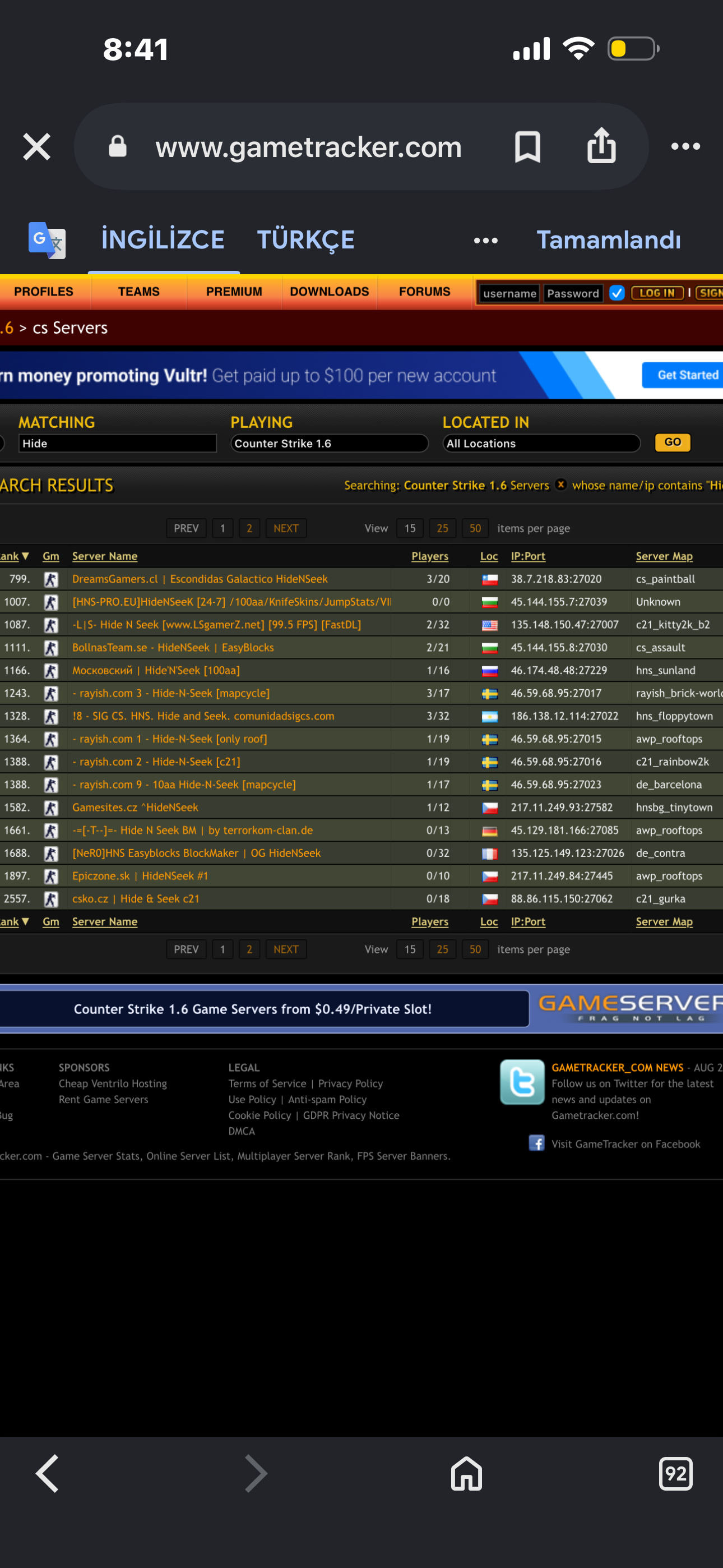The image size is (723, 1568).
Task: Tap the game icon for DreamsGamers.cl row
Action: (51, 579)
